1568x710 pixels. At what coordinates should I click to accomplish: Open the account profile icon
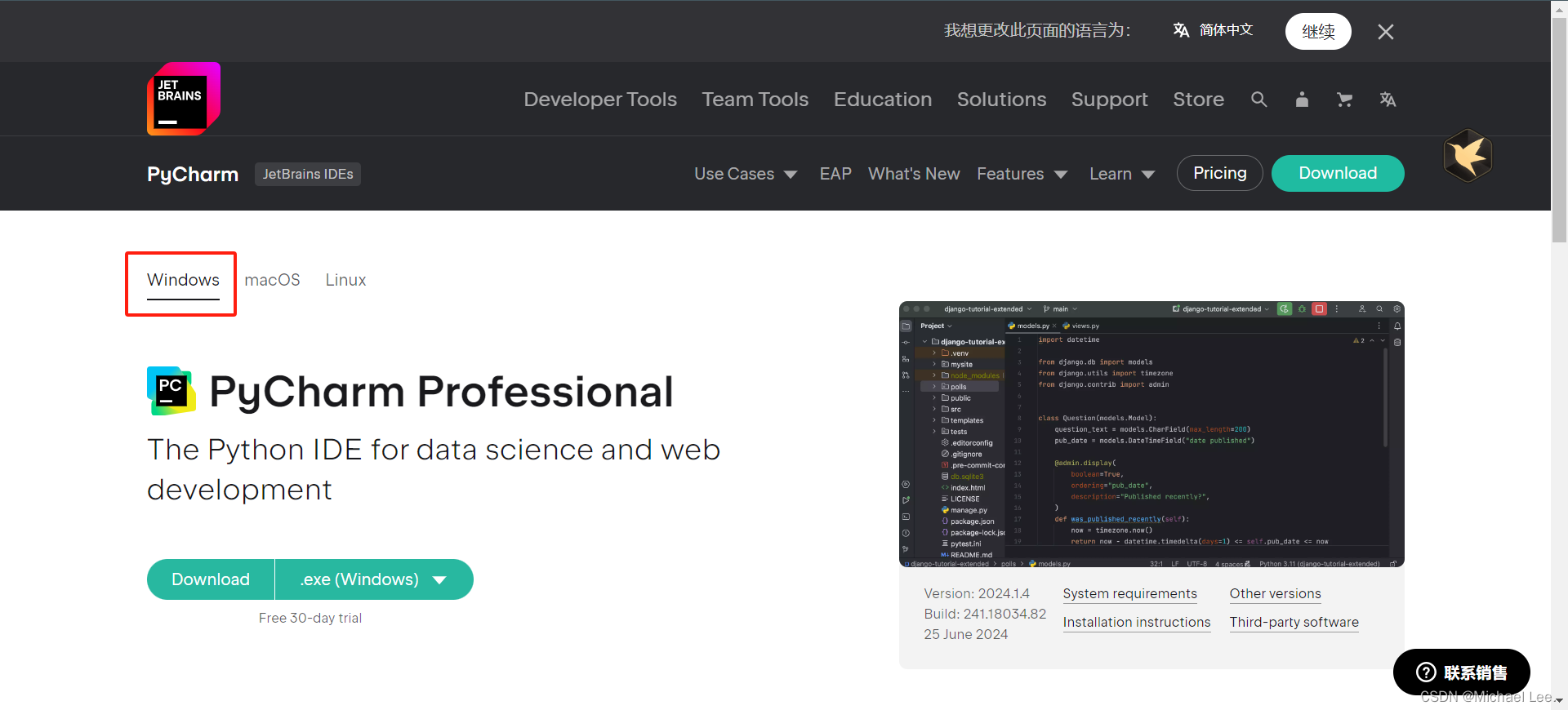1302,100
